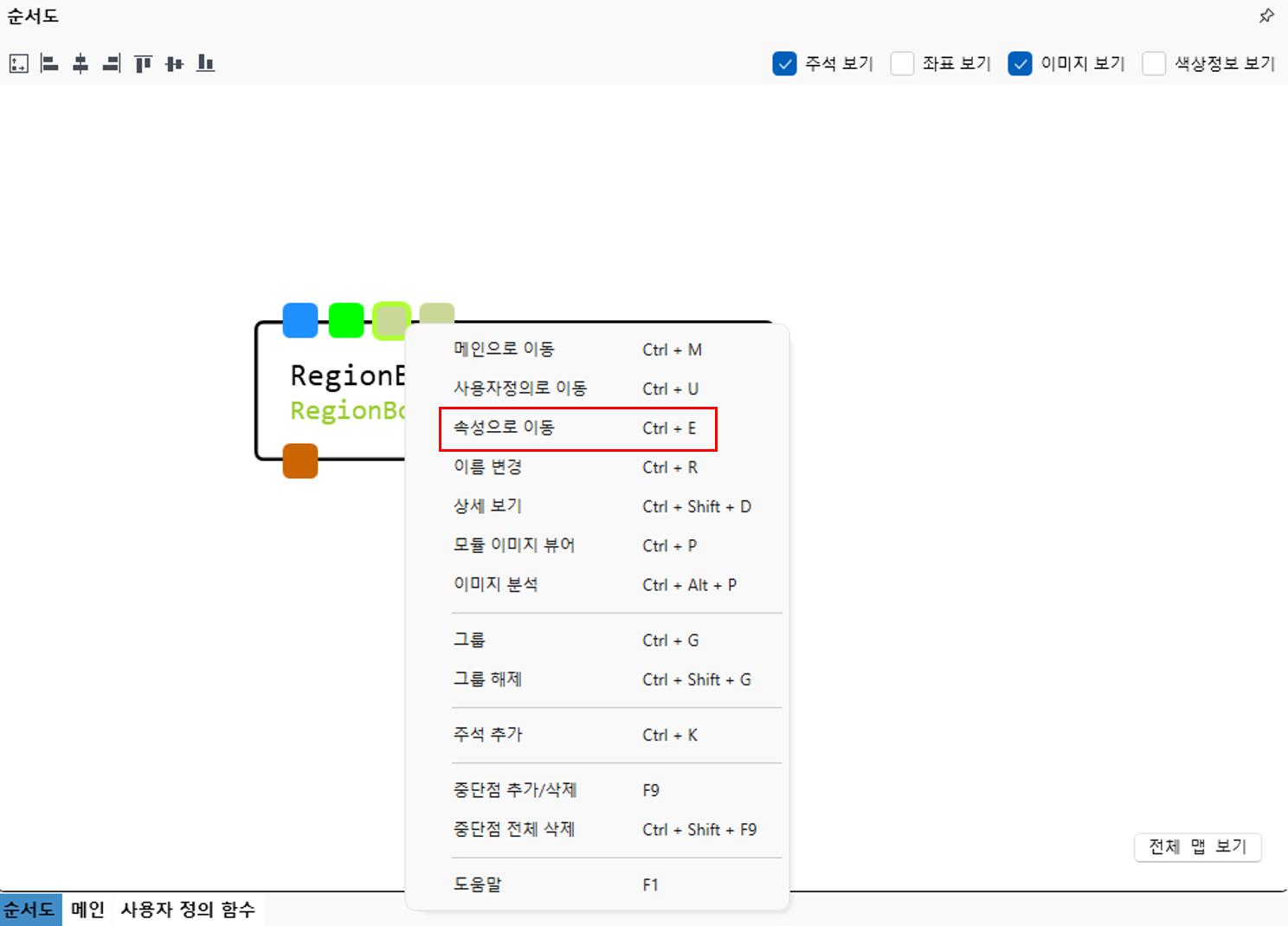
Task: Align selected nodes to right edge
Action: (112, 63)
